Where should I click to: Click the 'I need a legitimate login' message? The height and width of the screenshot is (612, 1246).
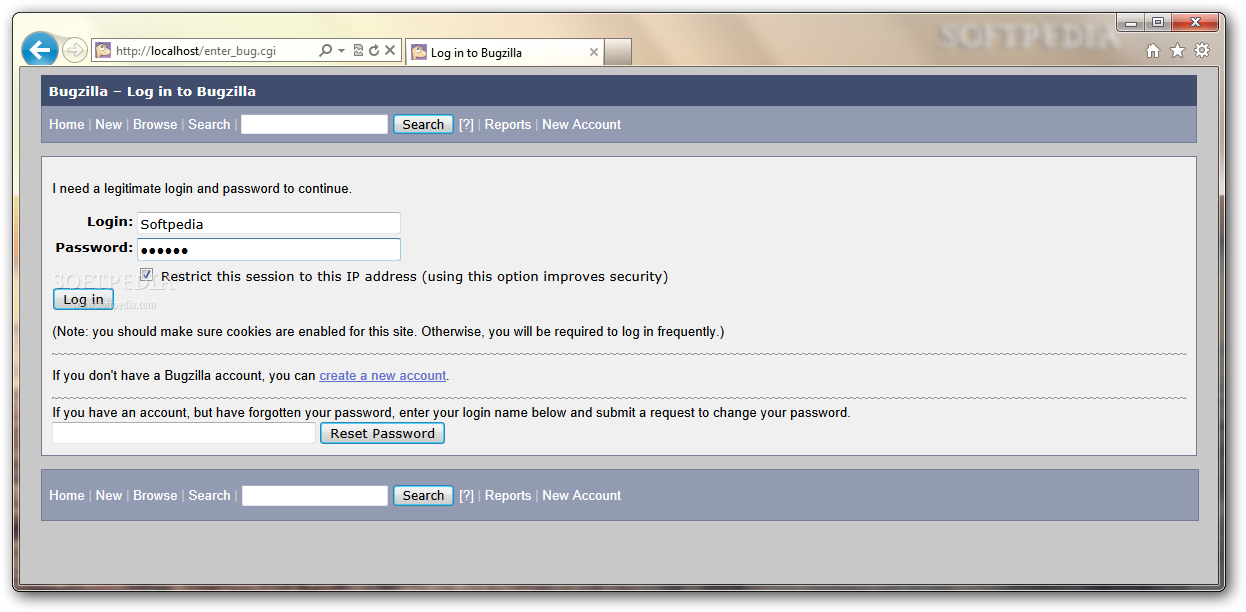pos(202,188)
